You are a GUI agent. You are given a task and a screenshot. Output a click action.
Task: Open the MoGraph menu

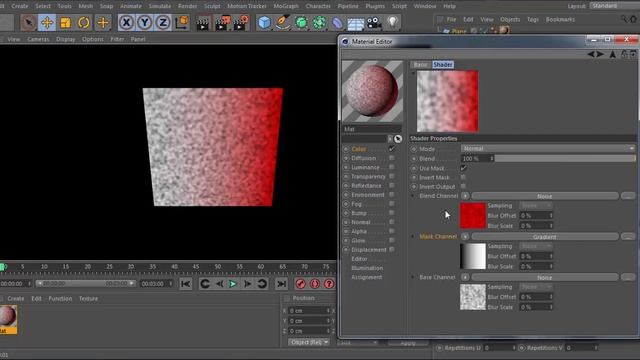click(x=286, y=6)
